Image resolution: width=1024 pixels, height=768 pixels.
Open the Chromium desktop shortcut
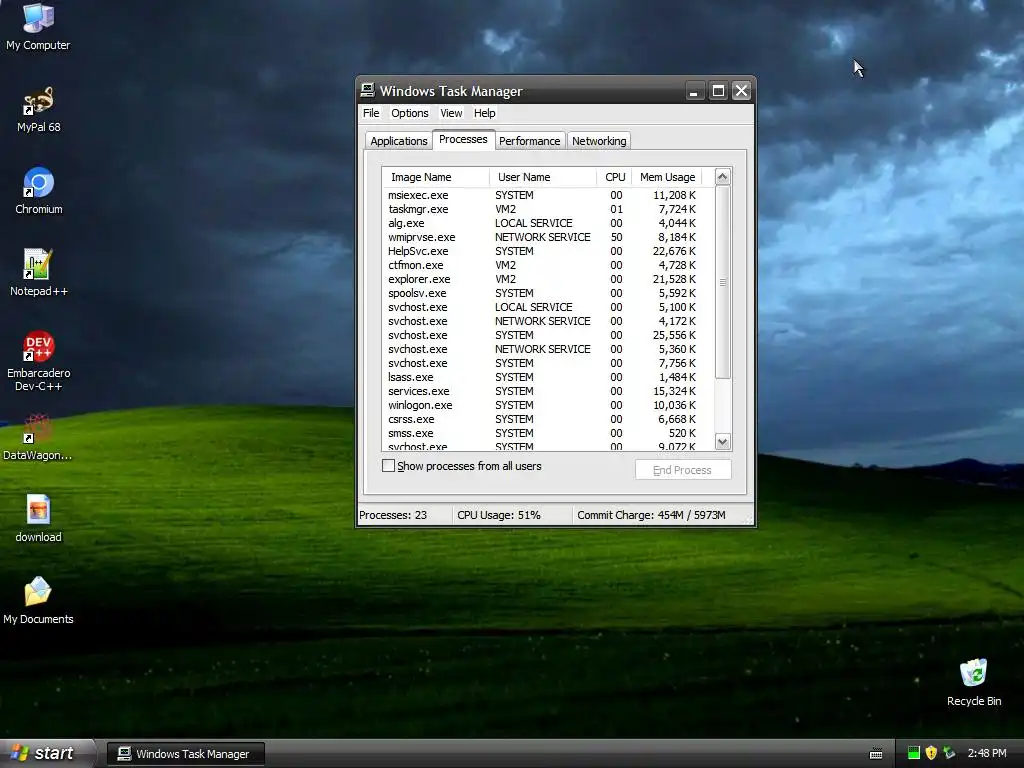tap(38, 191)
